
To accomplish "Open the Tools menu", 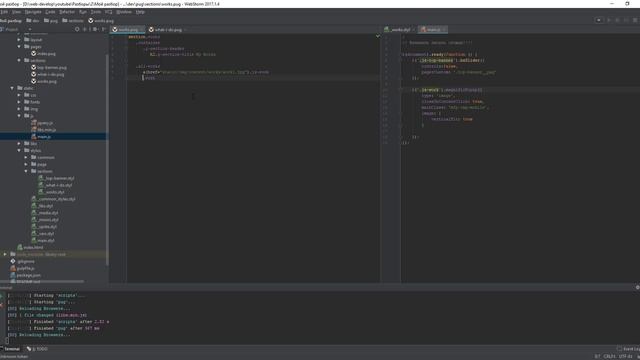I will point(96,12).
